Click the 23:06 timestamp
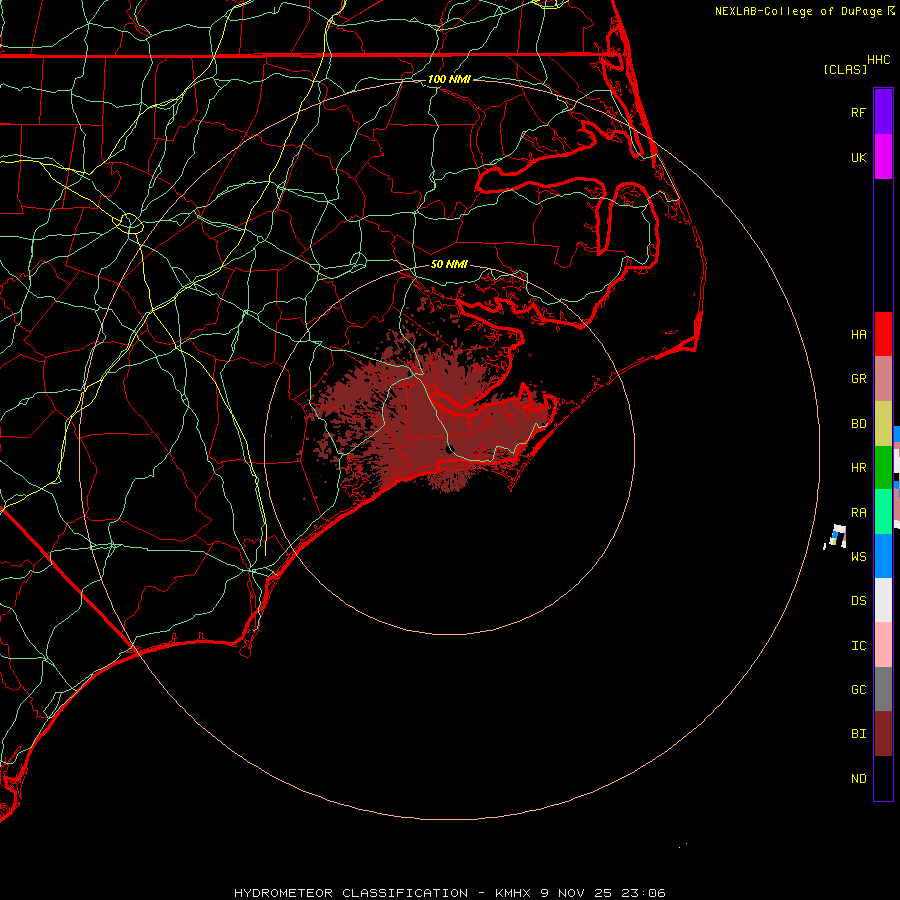 coord(645,893)
